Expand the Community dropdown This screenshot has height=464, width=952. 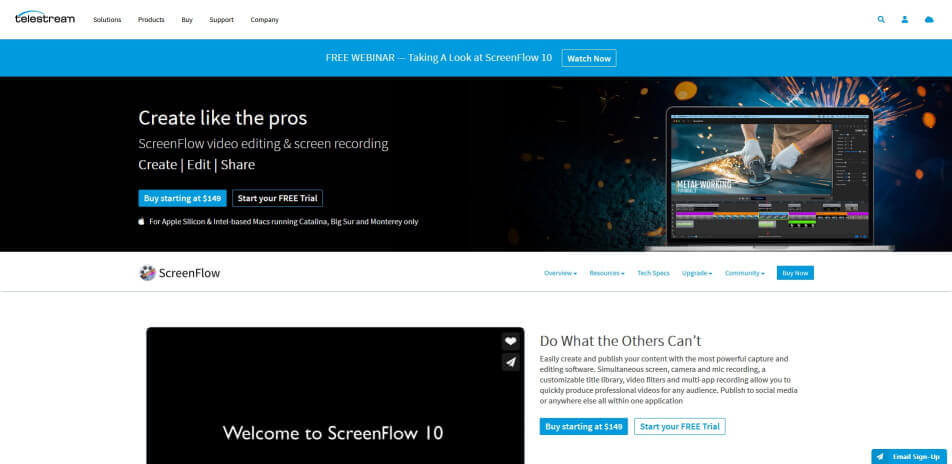[x=745, y=273]
